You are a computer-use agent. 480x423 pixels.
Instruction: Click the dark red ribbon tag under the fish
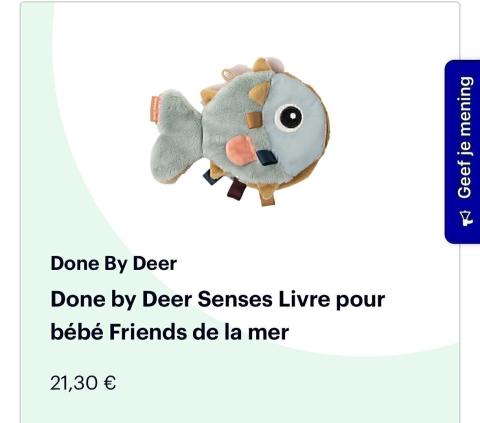pyautogui.click(x=236, y=189)
